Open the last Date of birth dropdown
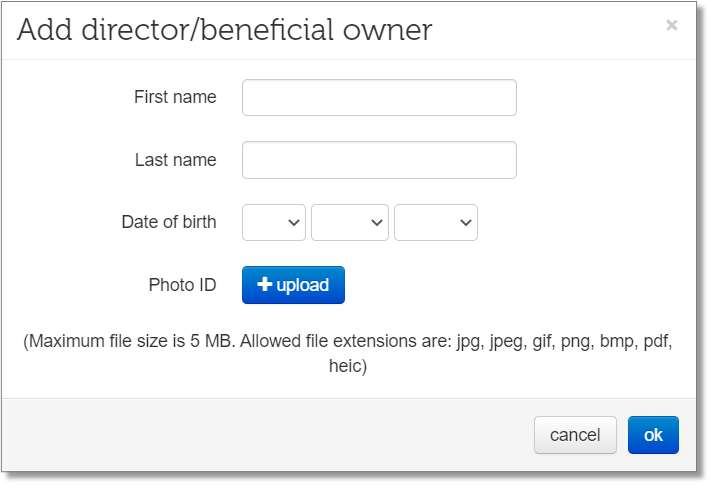Screen dimensions: 710x485 (x=436, y=222)
